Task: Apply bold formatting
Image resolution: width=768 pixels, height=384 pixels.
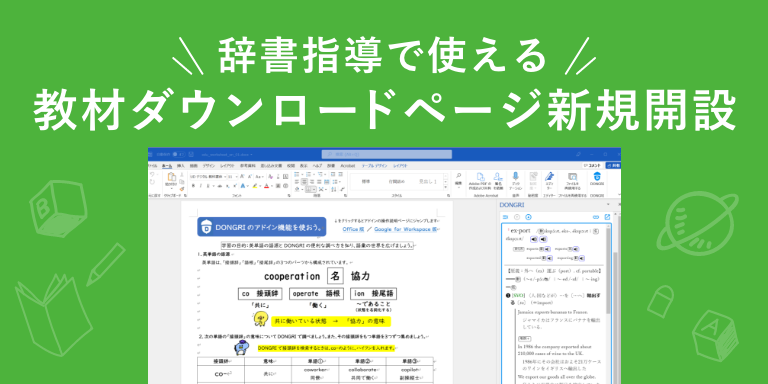Action: pos(193,186)
